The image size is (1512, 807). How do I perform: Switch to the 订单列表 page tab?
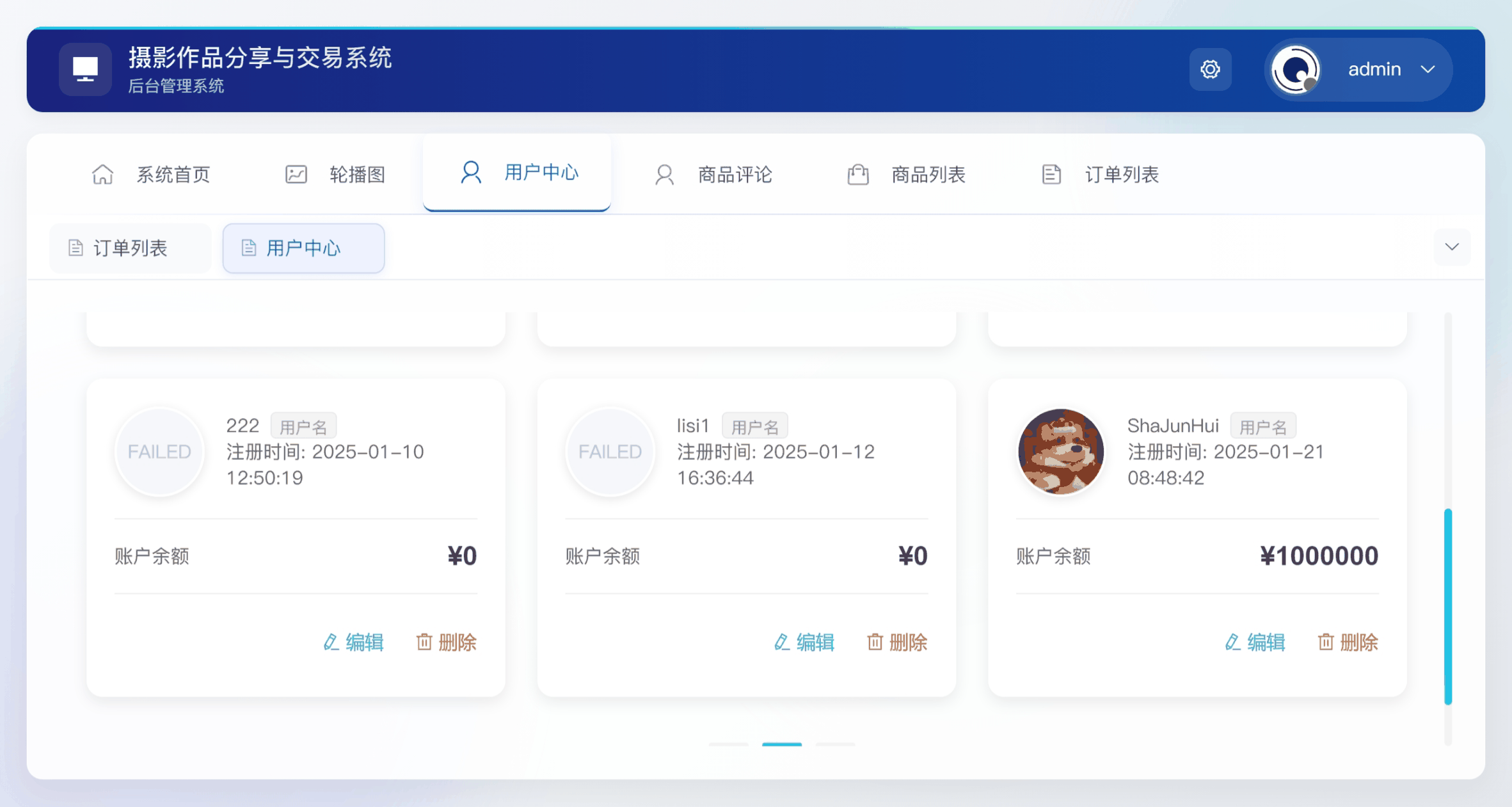click(x=130, y=248)
